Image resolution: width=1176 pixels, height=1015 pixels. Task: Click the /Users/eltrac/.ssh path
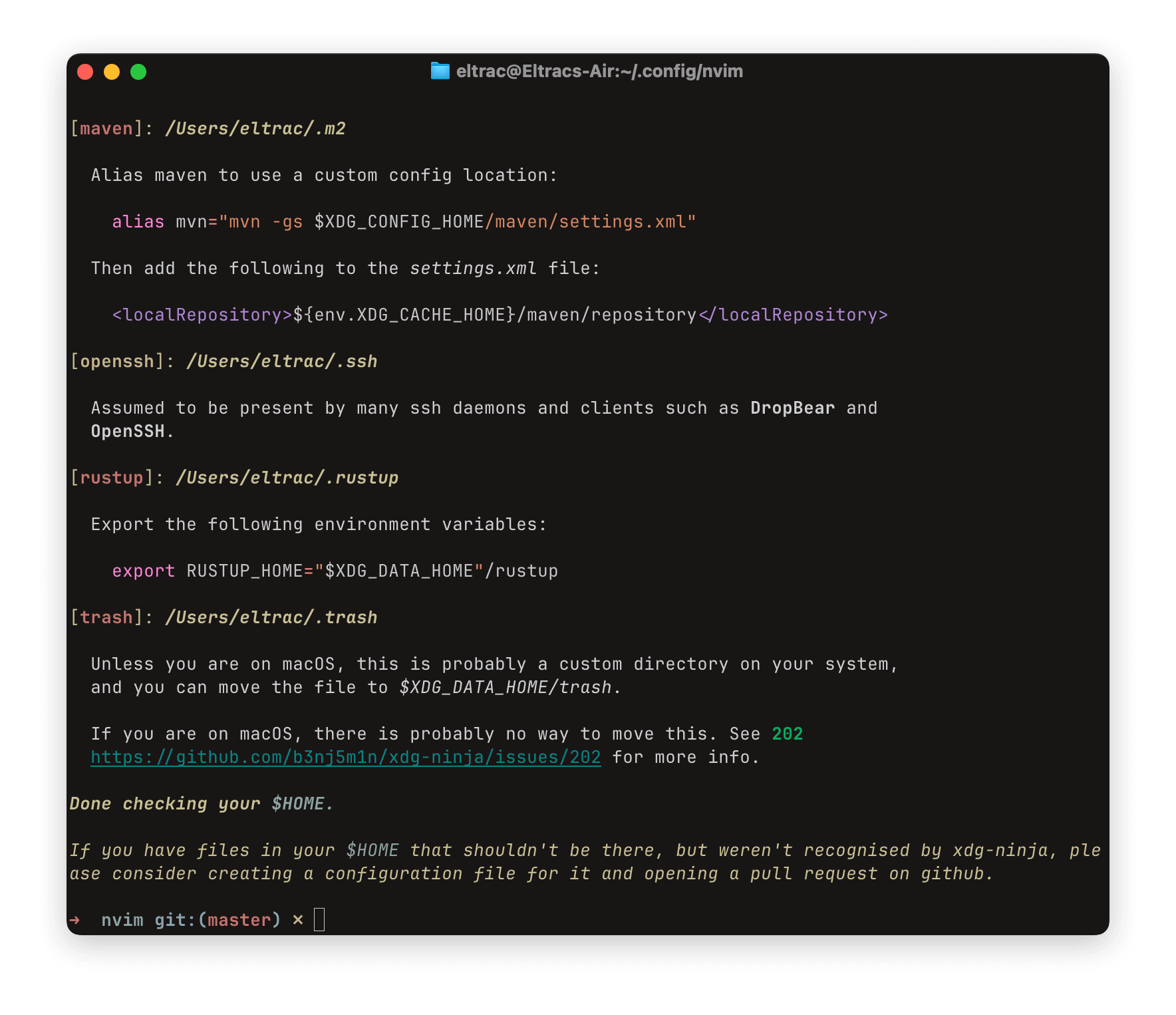click(281, 362)
